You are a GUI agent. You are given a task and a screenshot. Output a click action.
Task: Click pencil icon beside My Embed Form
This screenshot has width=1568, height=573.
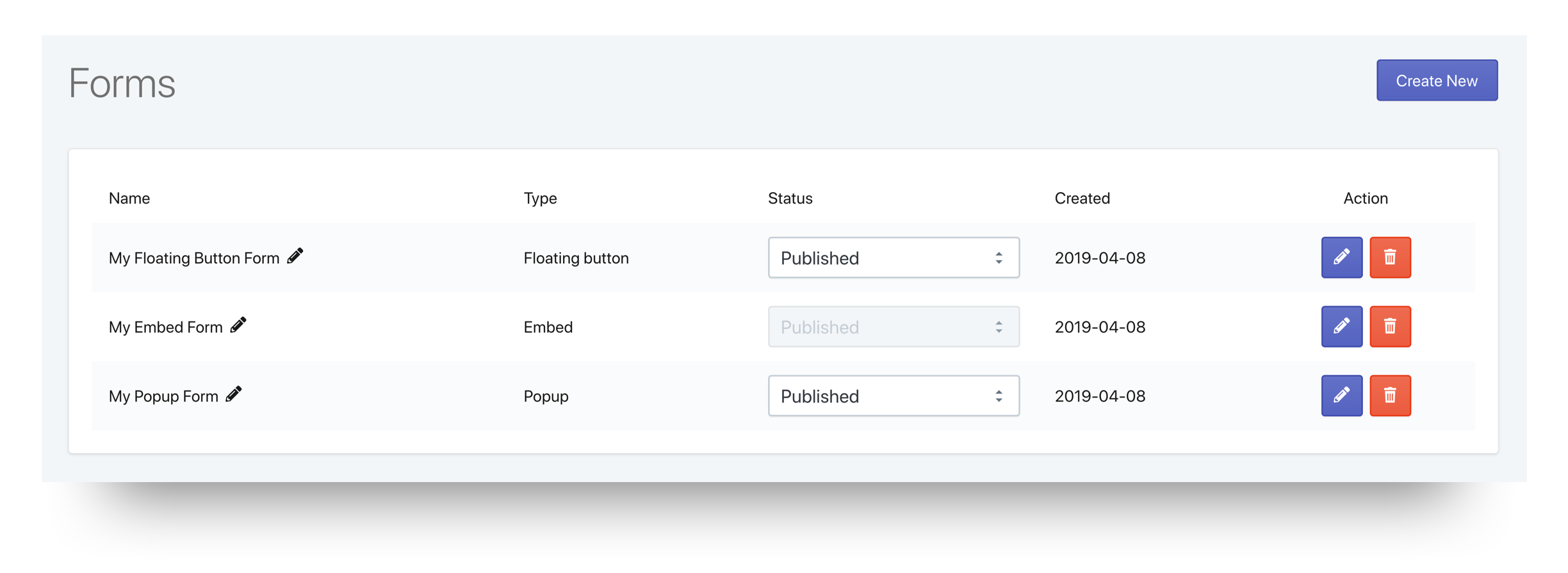[x=238, y=325]
